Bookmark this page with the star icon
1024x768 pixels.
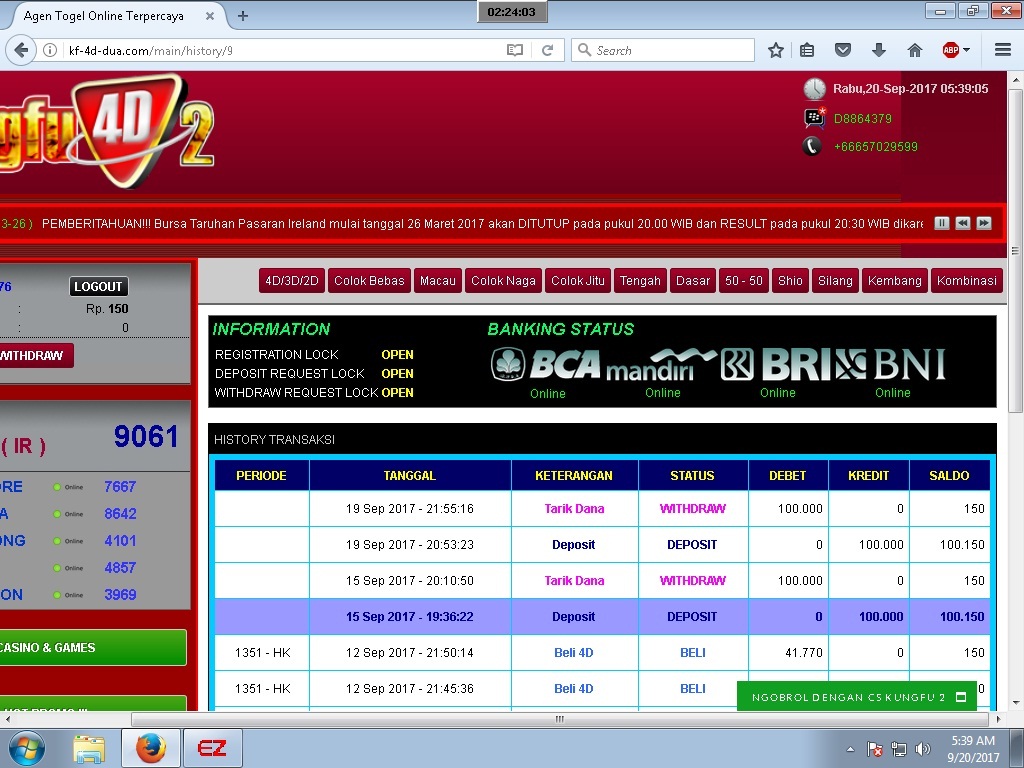click(776, 50)
